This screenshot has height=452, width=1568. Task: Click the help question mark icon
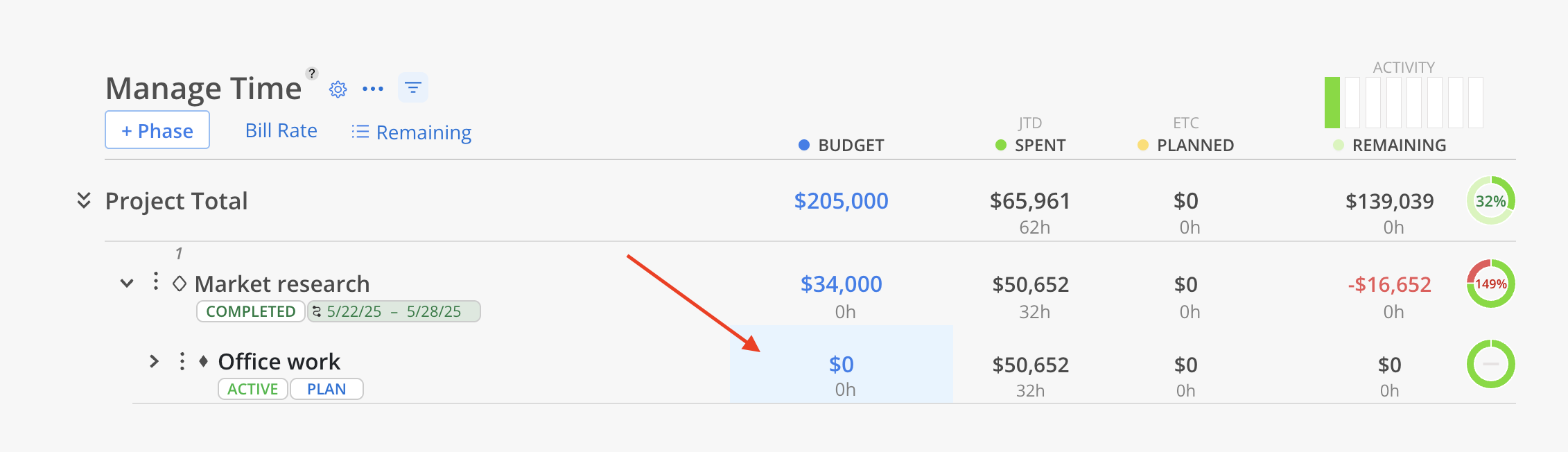[x=312, y=73]
